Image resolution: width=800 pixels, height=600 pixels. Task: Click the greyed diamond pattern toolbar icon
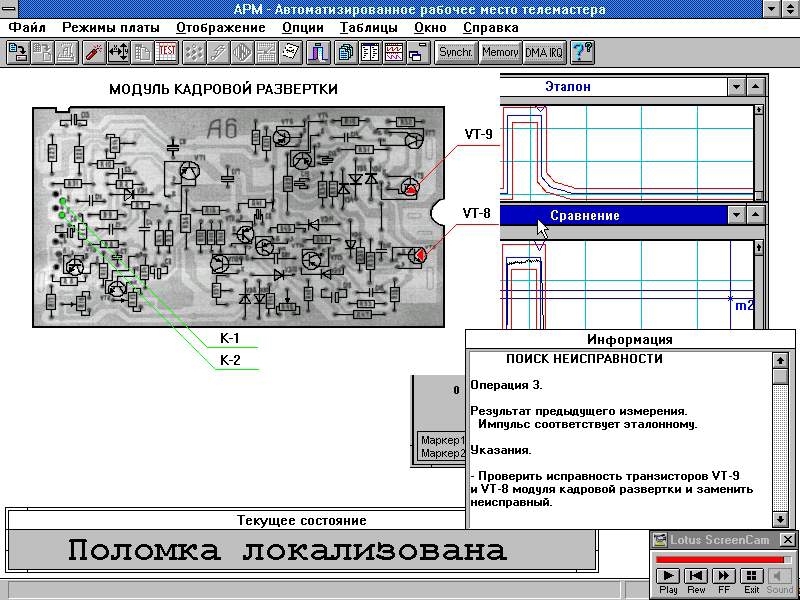[243, 52]
